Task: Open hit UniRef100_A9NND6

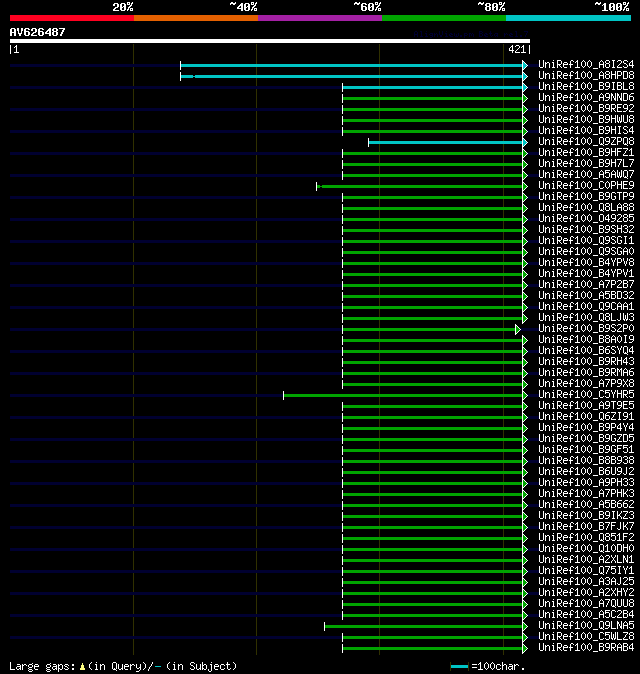Action: tap(586, 98)
